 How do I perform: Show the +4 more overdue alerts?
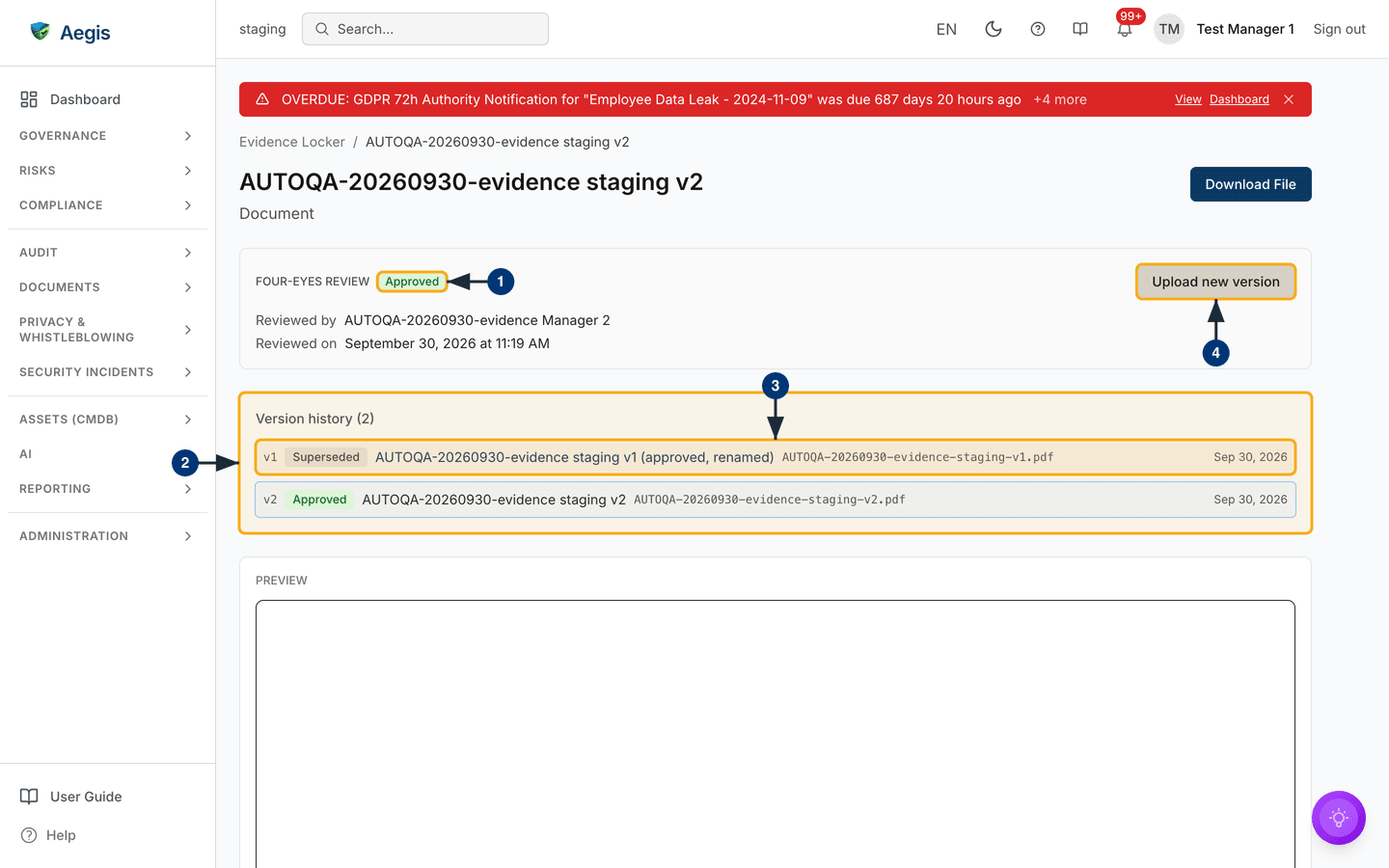click(1060, 99)
